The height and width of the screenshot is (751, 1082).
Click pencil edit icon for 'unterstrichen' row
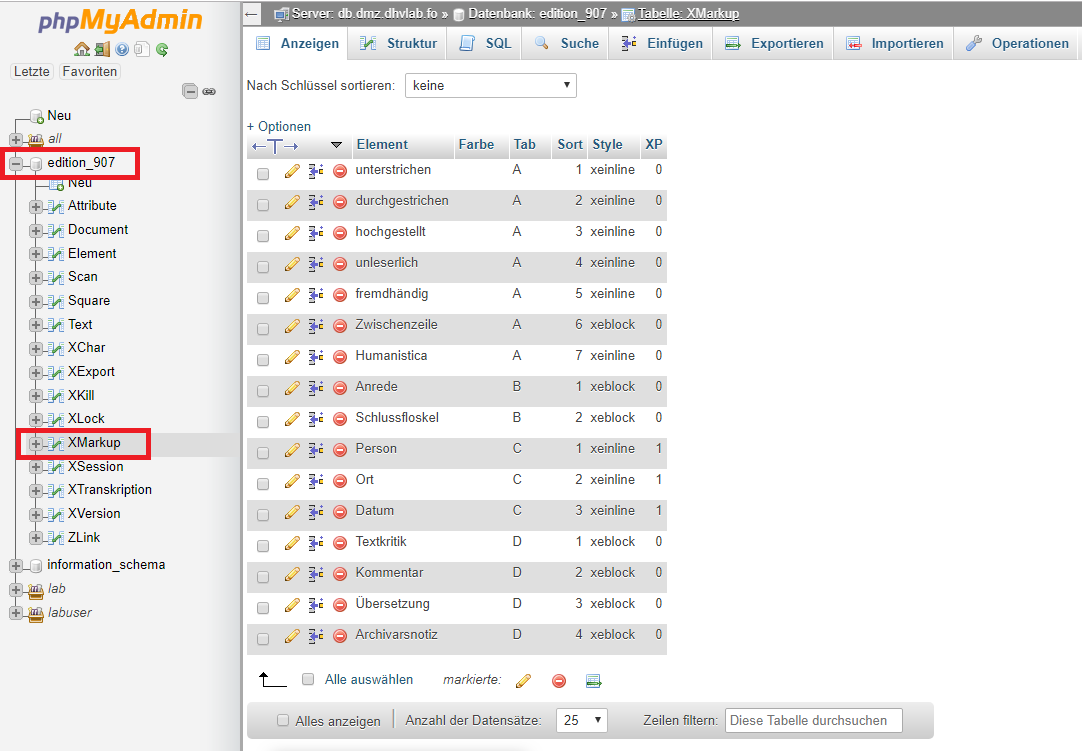pyautogui.click(x=292, y=171)
